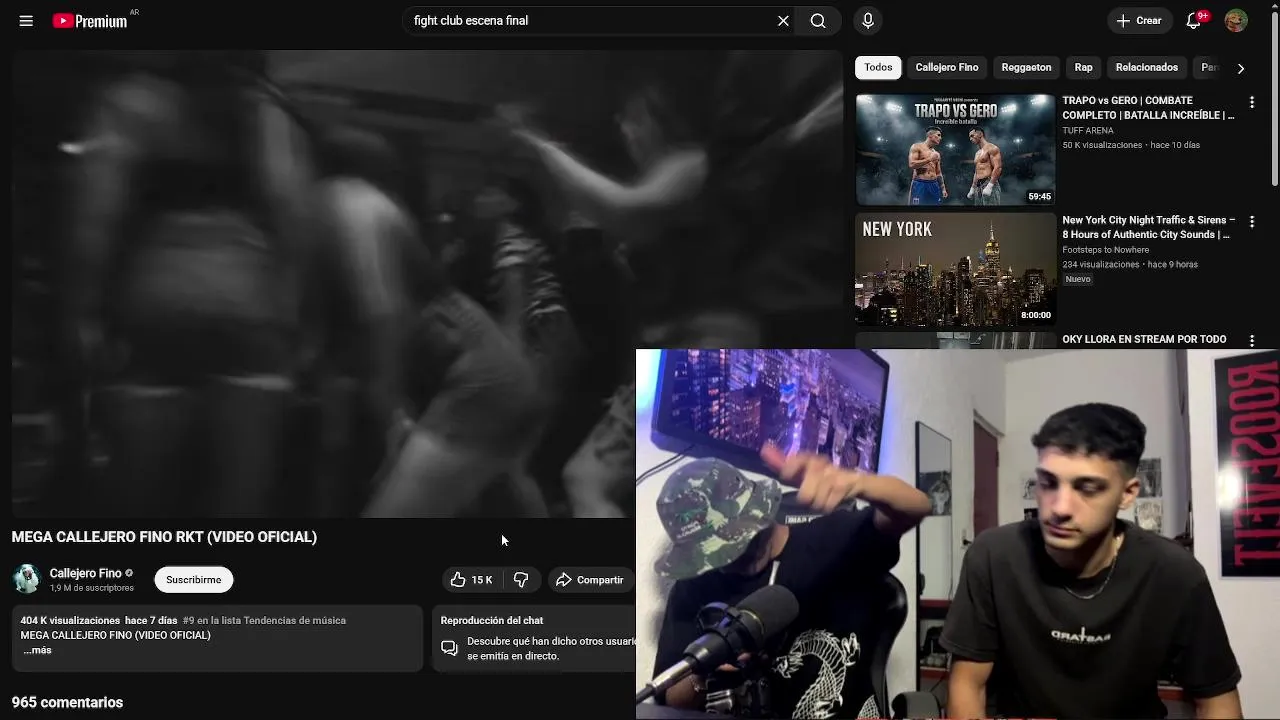Start voice search with microphone icon
This screenshot has width=1280, height=720.
(x=868, y=21)
